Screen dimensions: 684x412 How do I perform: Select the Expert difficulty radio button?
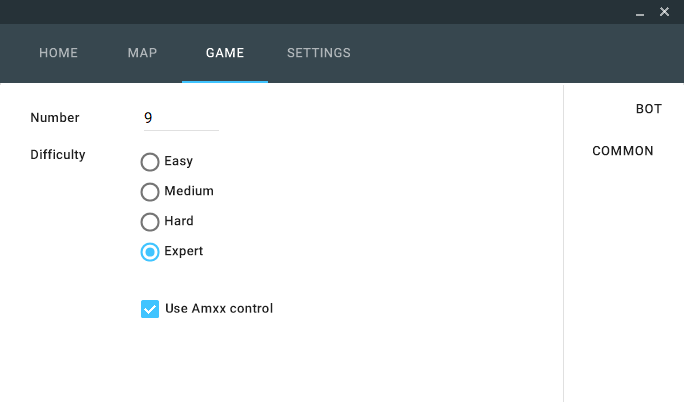click(x=150, y=252)
